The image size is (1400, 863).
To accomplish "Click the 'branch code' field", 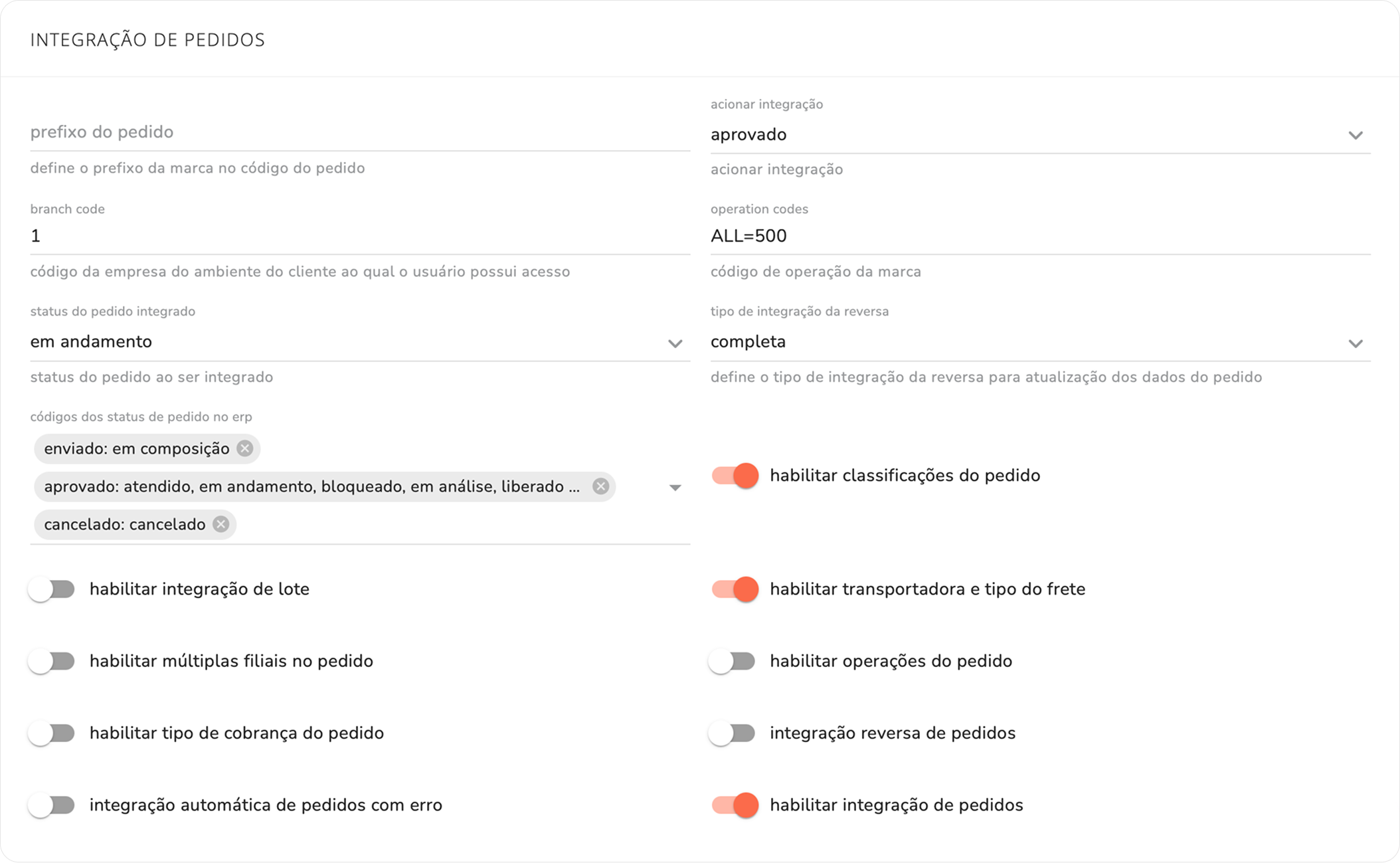I will pyautogui.click(x=359, y=236).
